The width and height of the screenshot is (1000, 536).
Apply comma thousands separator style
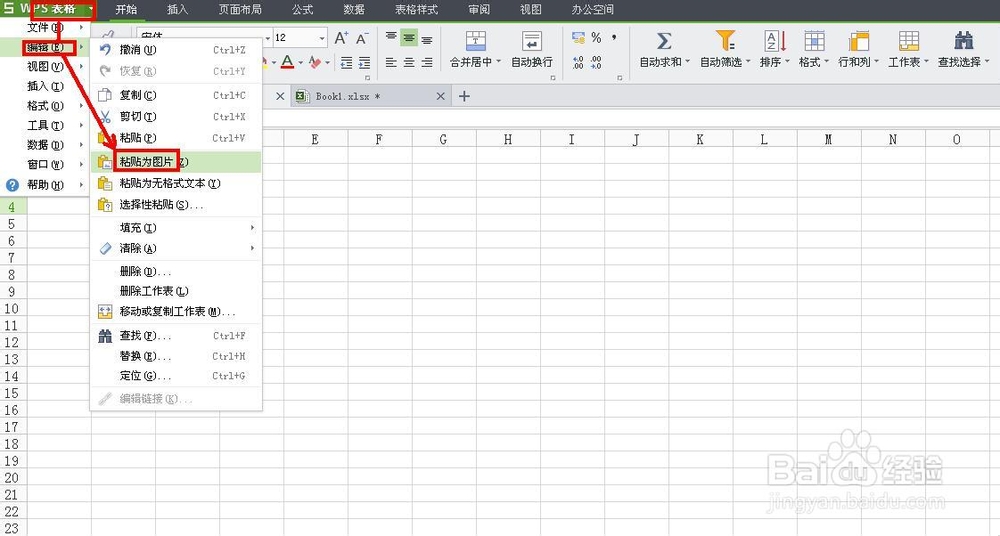point(614,38)
